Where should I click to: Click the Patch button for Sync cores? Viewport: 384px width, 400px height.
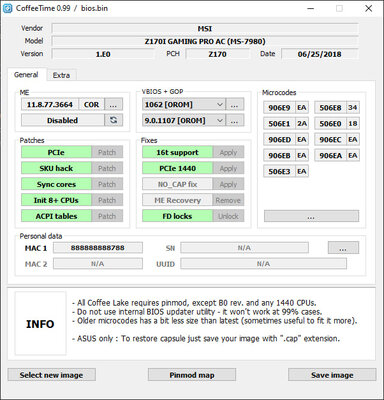pos(107,184)
